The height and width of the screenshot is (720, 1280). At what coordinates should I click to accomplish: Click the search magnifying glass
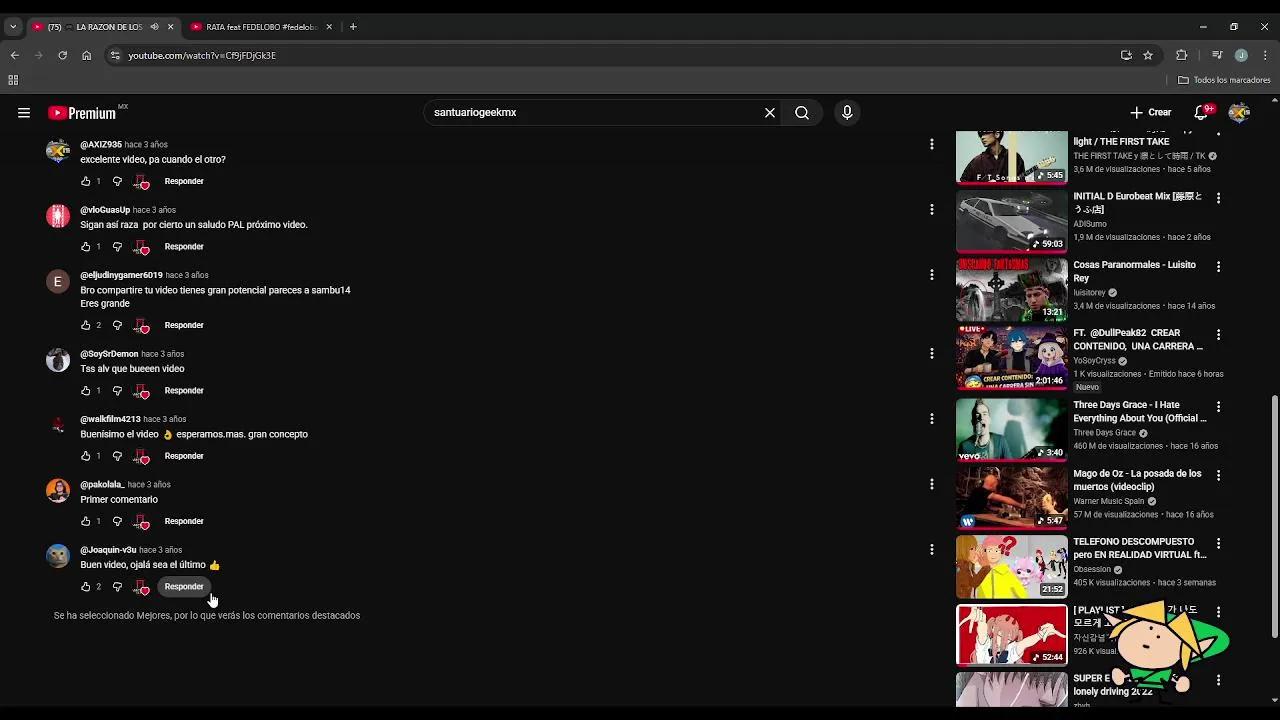click(x=802, y=112)
